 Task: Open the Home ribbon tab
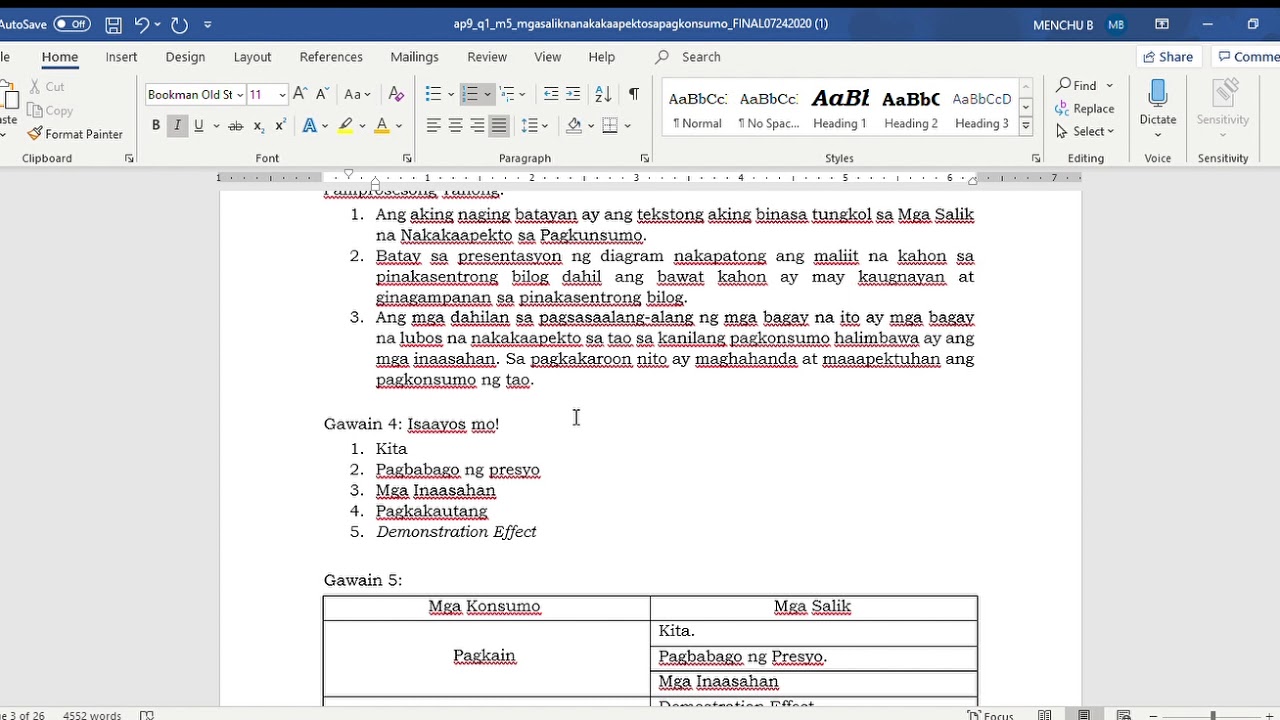click(x=60, y=57)
